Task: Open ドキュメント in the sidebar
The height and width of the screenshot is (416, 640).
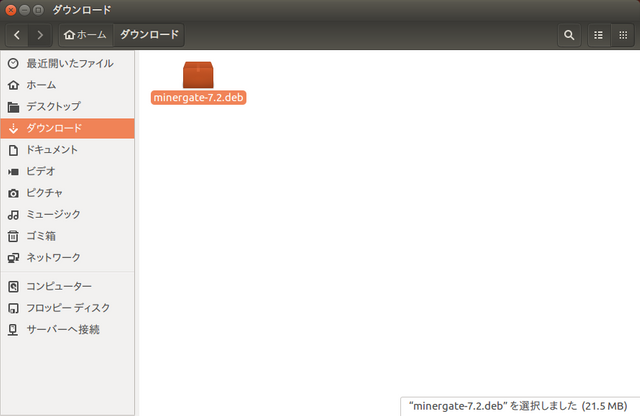Action: [67, 150]
